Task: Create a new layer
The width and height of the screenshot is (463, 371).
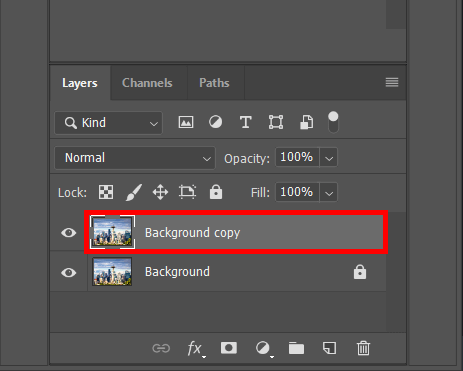Action: [329, 348]
